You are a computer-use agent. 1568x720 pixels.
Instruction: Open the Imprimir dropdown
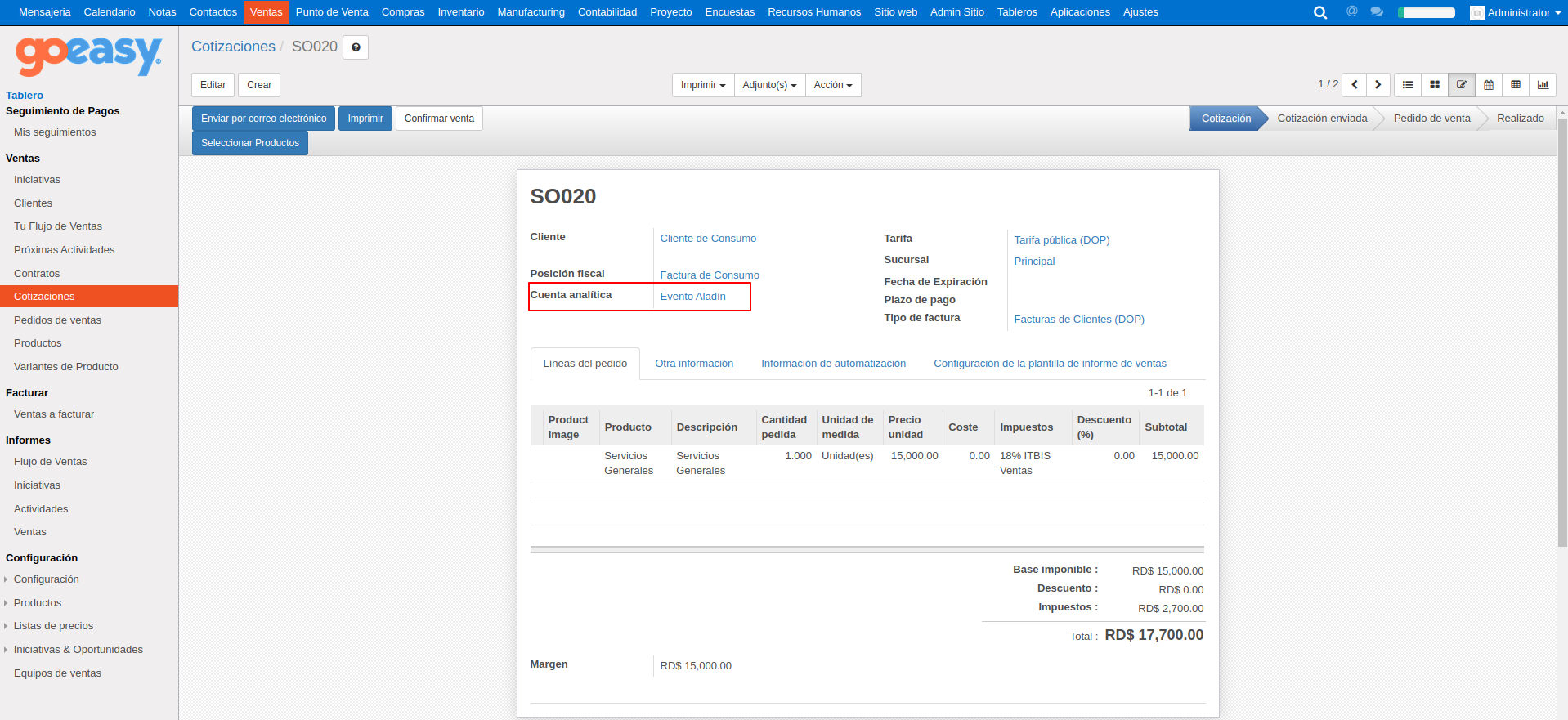[703, 85]
